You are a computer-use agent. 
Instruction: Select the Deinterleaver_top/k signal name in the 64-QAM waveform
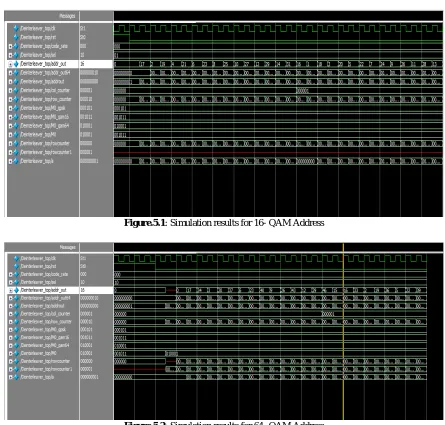click(x=37, y=377)
